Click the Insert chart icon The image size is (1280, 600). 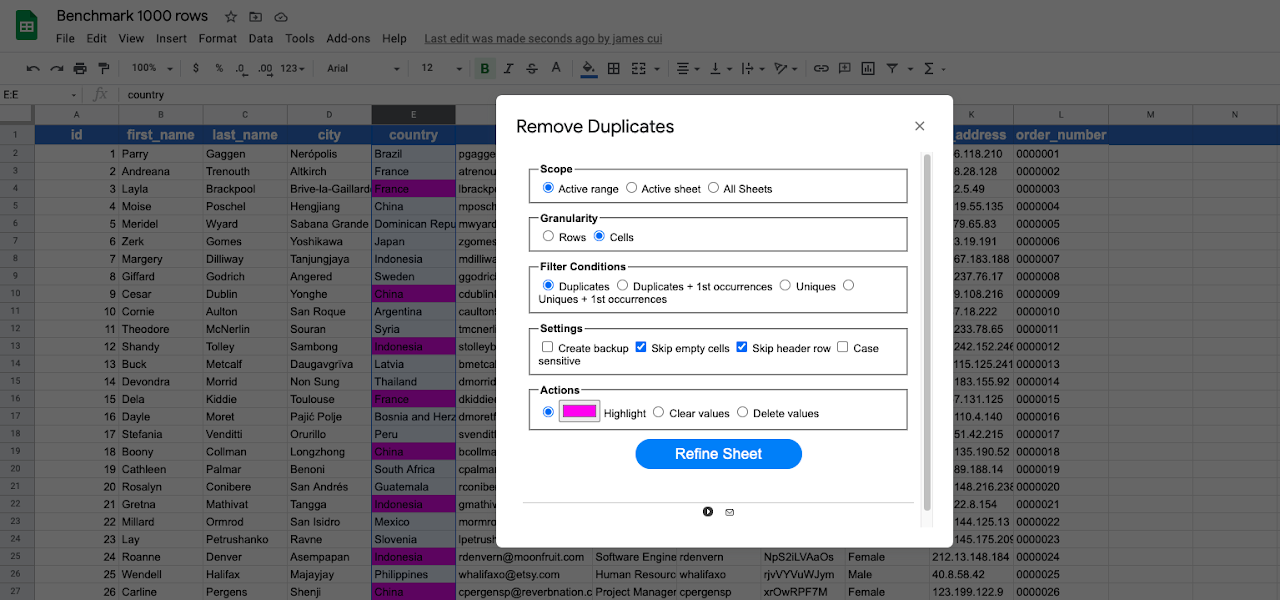click(x=868, y=68)
